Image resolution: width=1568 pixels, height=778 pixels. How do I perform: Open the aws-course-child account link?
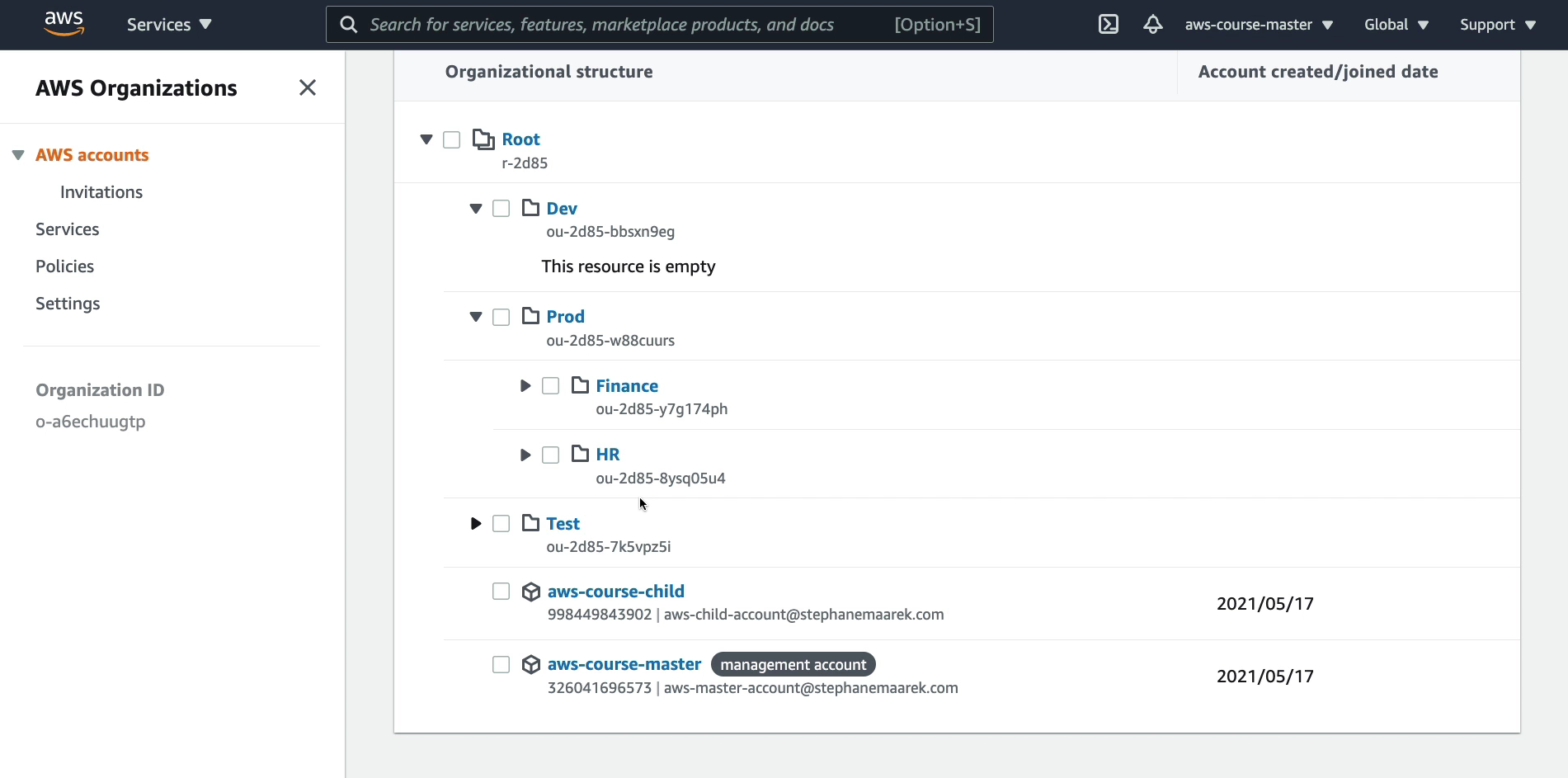pyautogui.click(x=616, y=592)
